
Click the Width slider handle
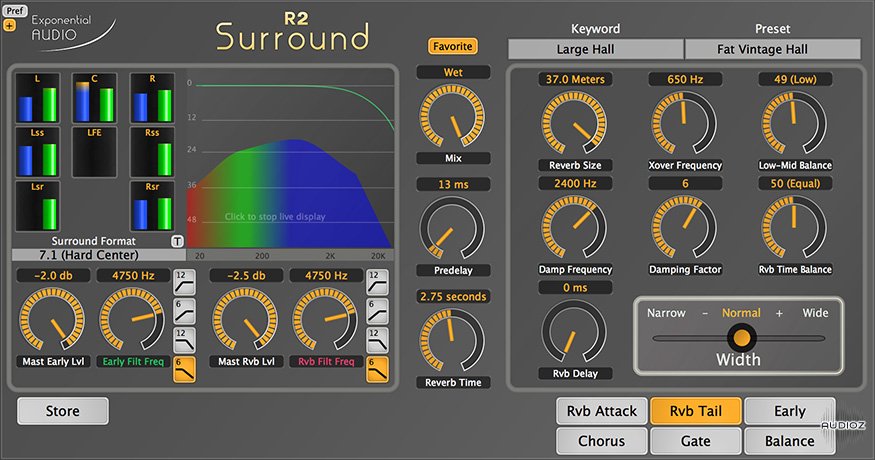[x=742, y=338]
